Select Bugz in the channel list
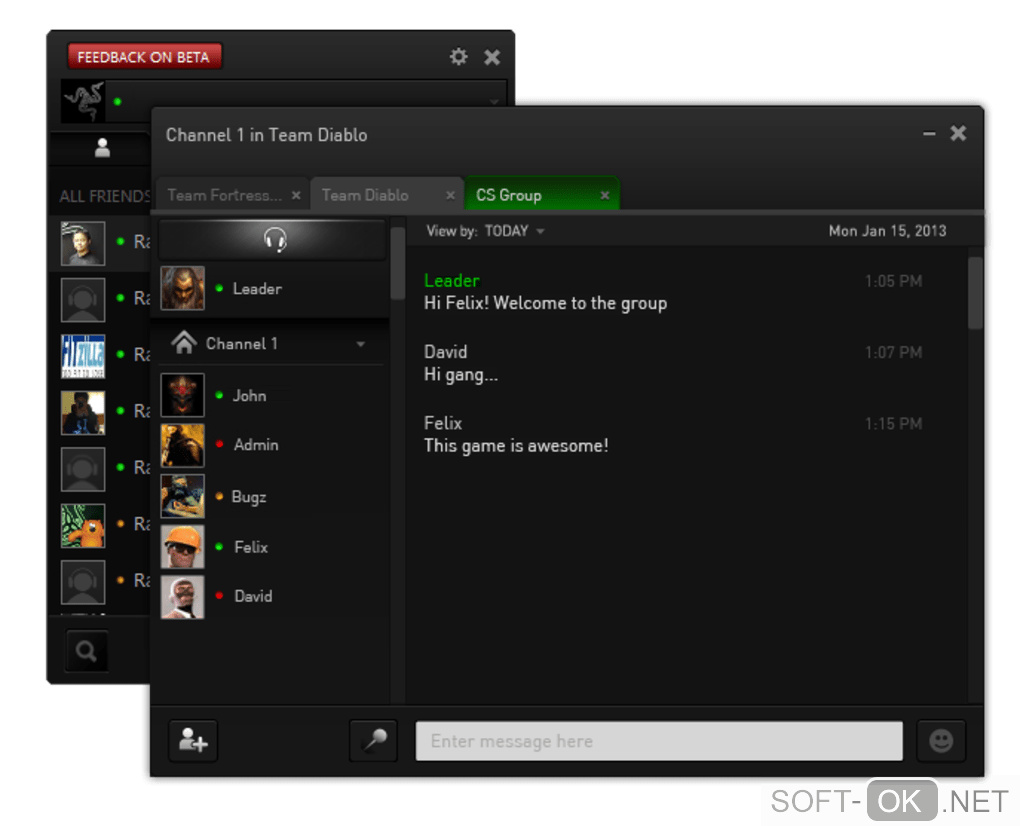Image resolution: width=1020 pixels, height=826 pixels. pyautogui.click(x=271, y=496)
